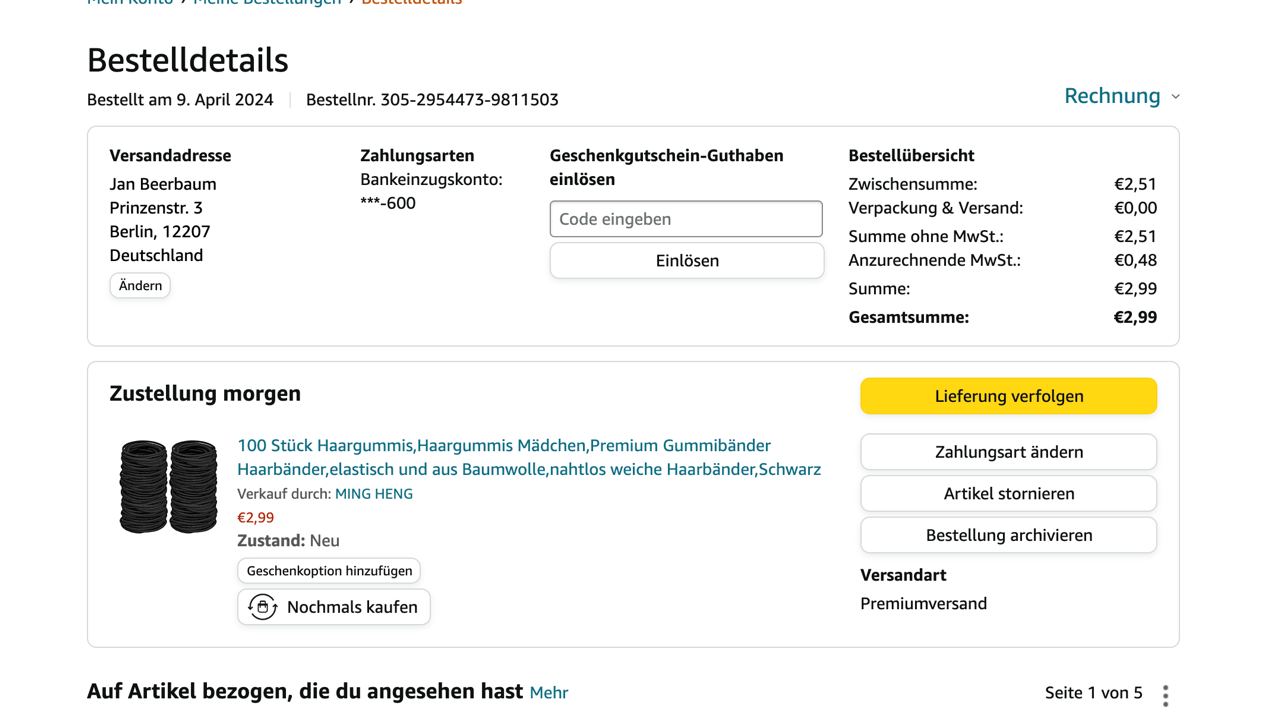Select Zahlungsart ändern
The image size is (1280, 717).
tap(1008, 452)
